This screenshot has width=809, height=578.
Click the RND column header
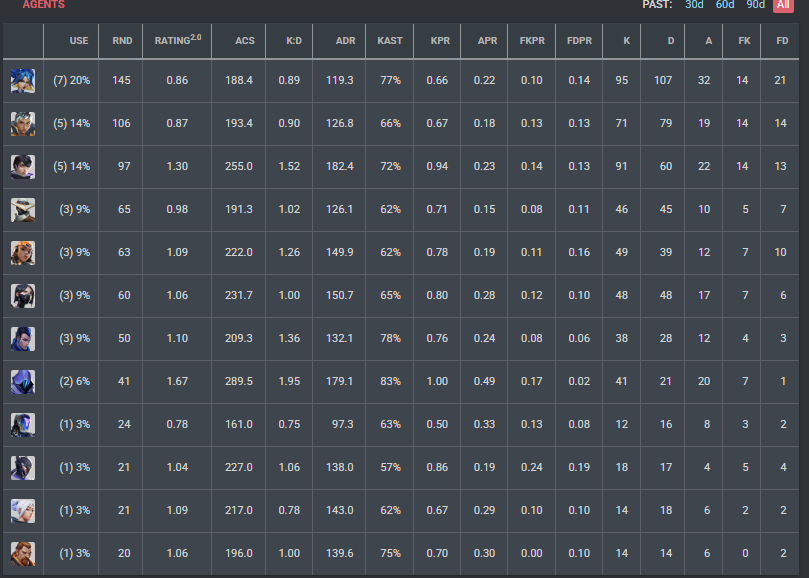point(122,41)
